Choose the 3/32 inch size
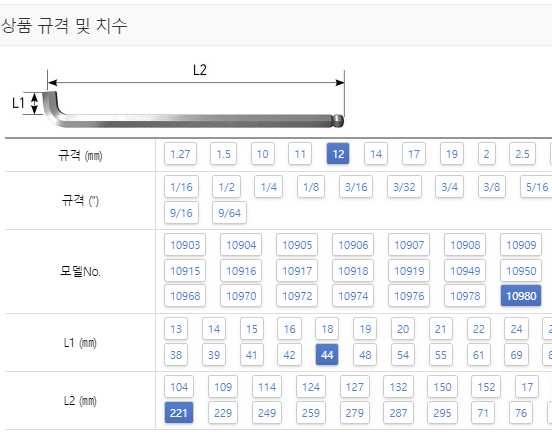The width and height of the screenshot is (552, 435). click(x=404, y=187)
